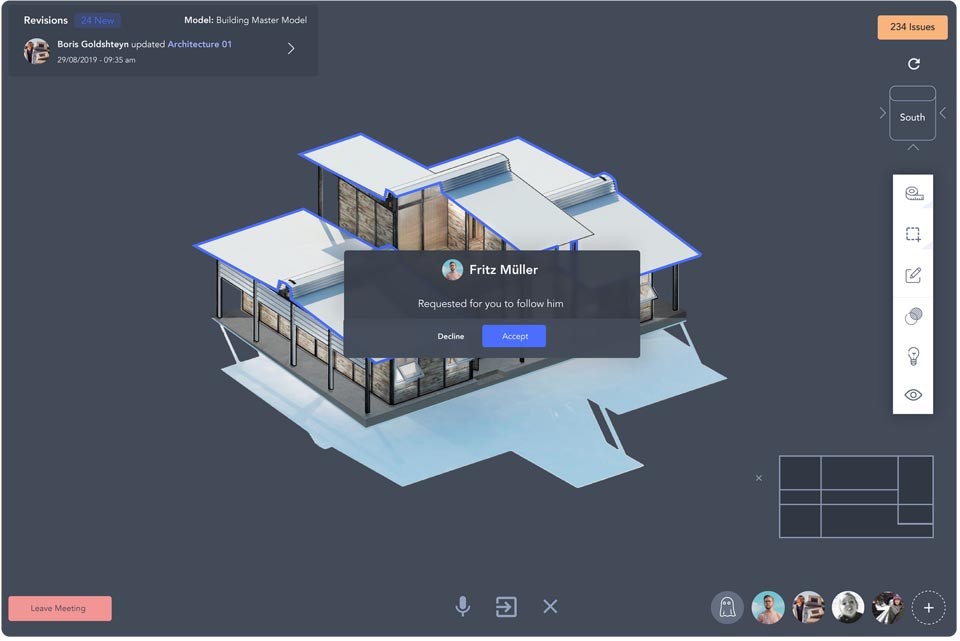Leave the meeting
960x641 pixels.
pos(60,609)
